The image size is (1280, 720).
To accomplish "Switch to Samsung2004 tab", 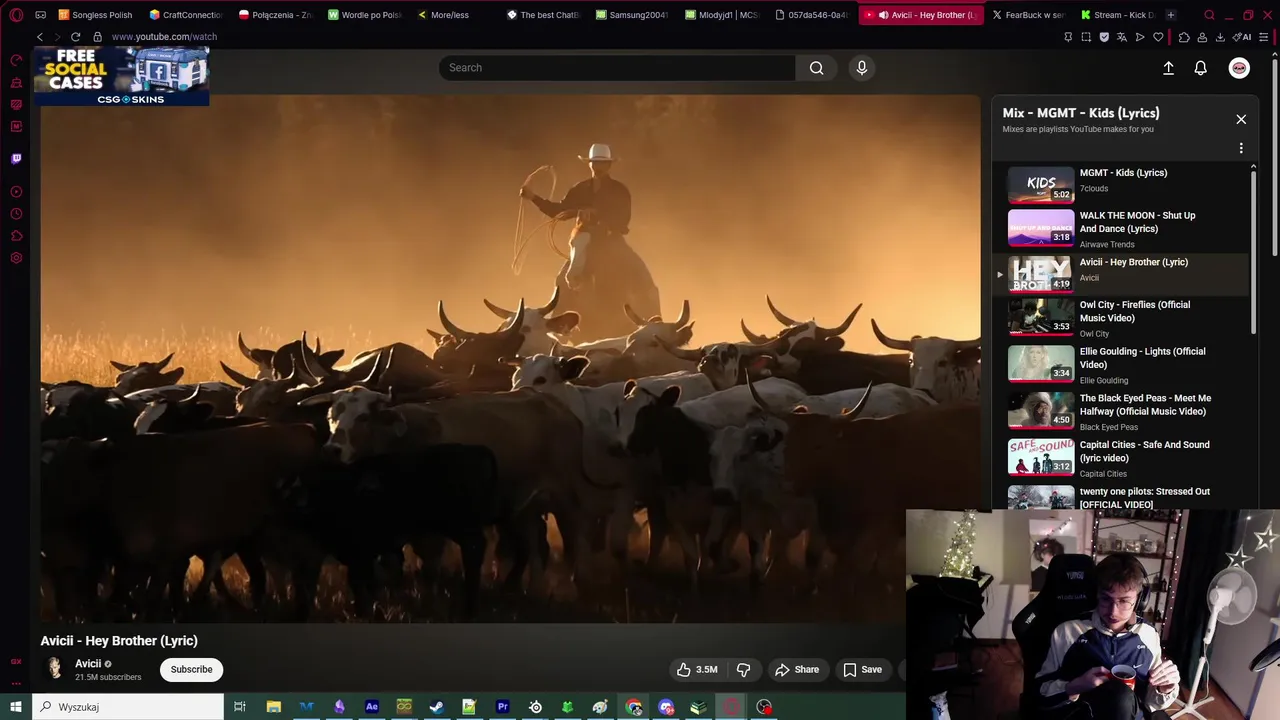I will (633, 15).
